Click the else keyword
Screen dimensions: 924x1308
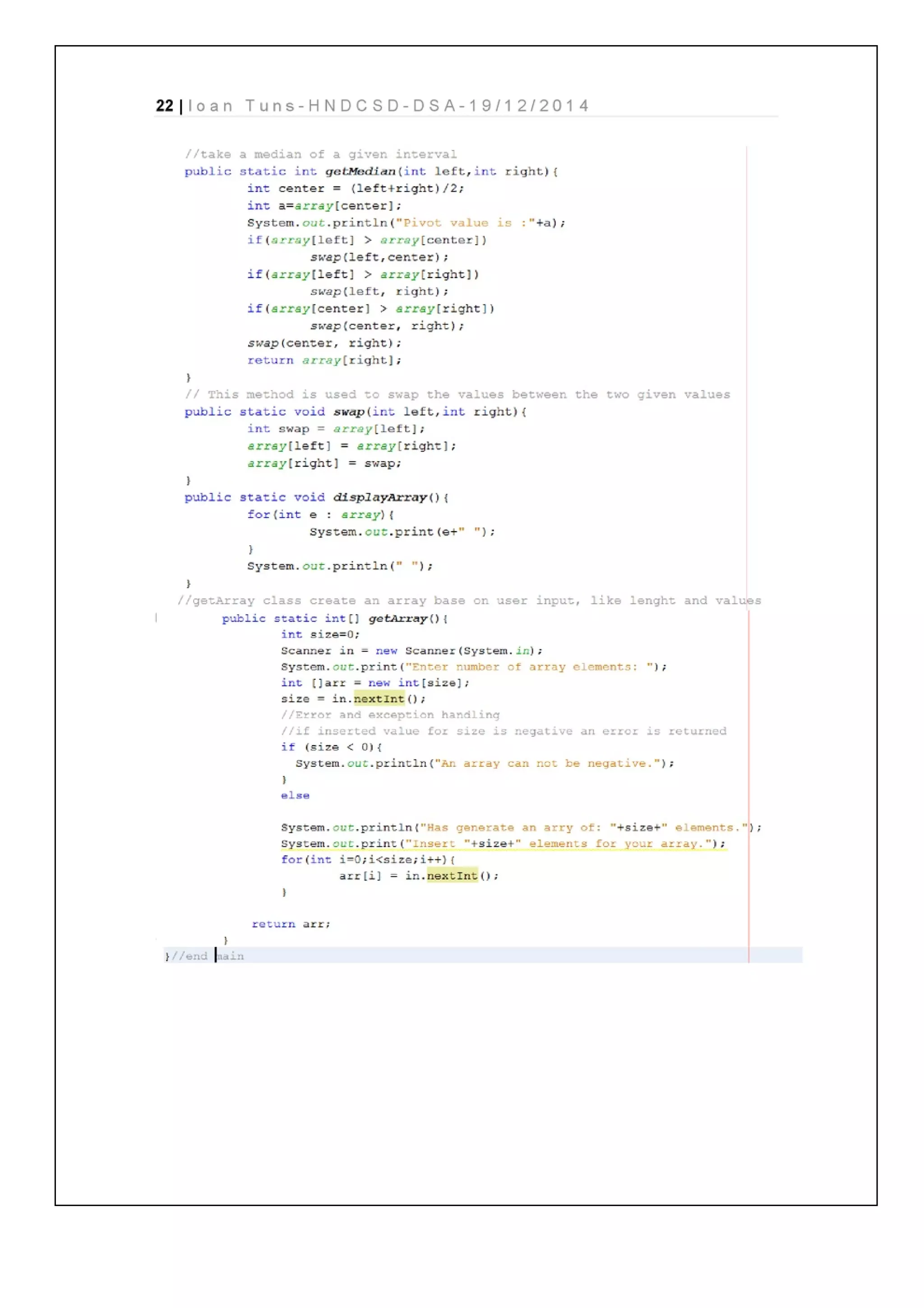[295, 795]
